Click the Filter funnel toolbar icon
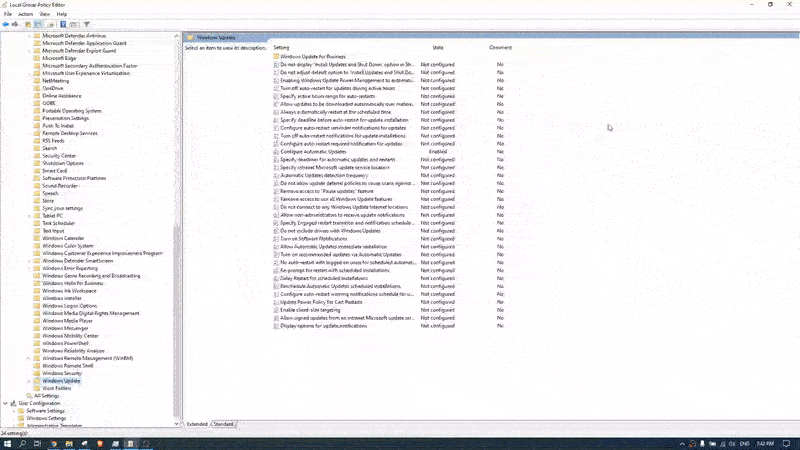Screen dimensions: 800x450 (x=87, y=24)
